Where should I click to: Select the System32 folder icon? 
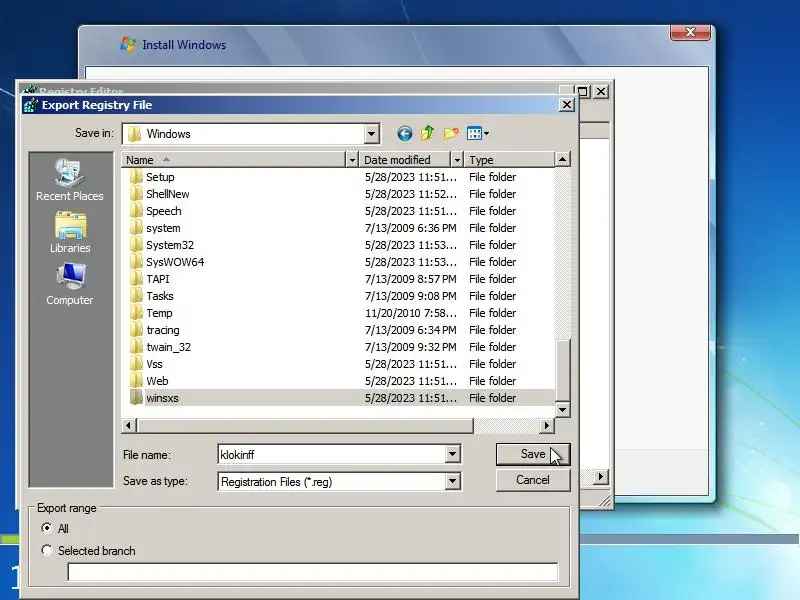point(136,245)
